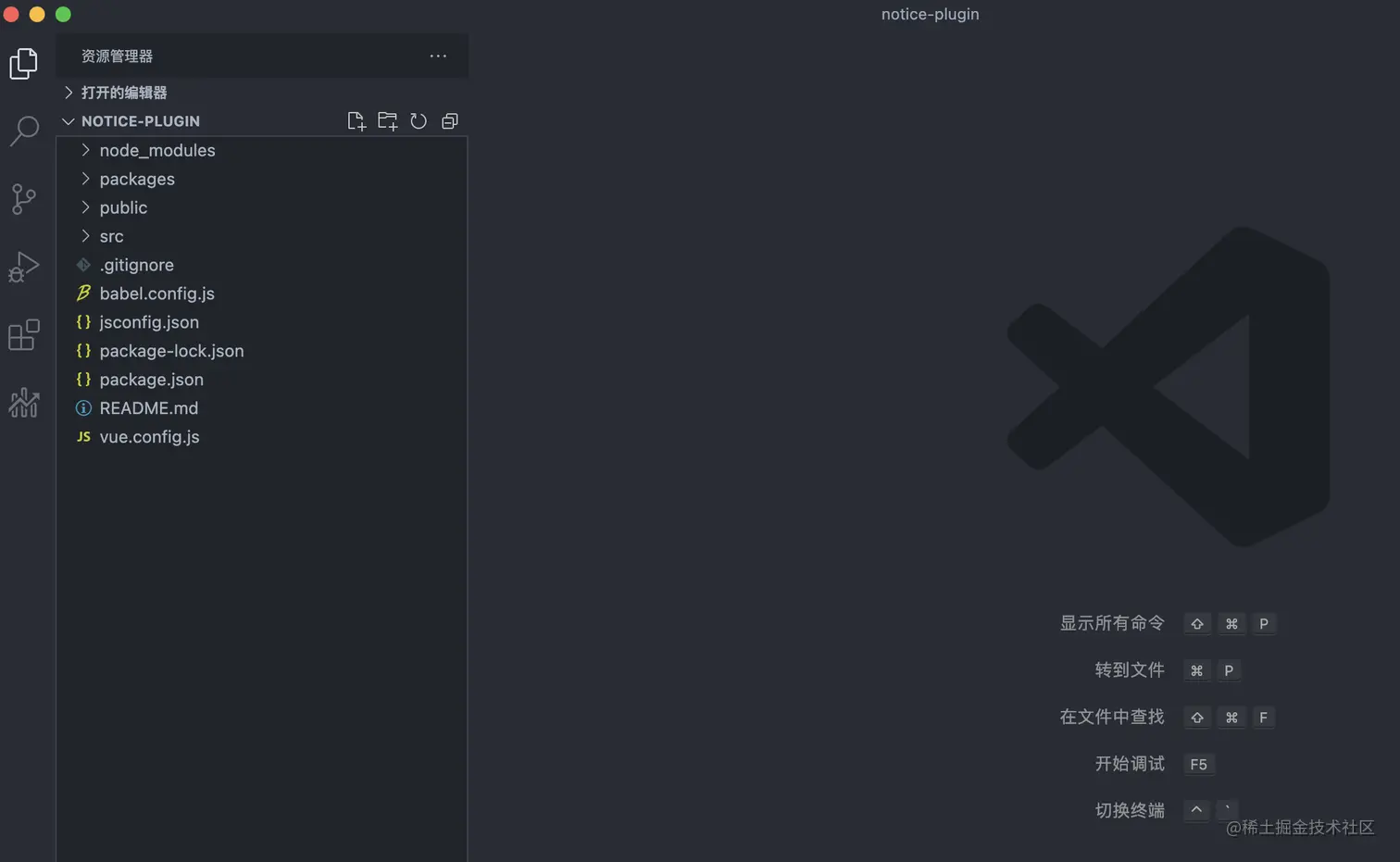Maximize the window with green button

click(63, 14)
